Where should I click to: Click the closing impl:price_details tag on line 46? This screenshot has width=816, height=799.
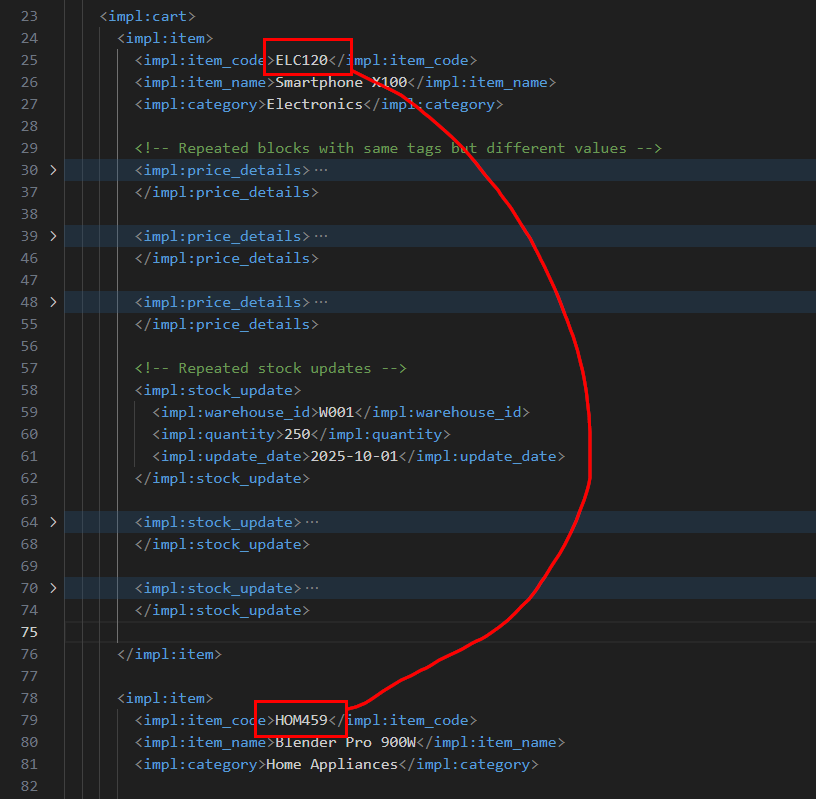tap(227, 259)
